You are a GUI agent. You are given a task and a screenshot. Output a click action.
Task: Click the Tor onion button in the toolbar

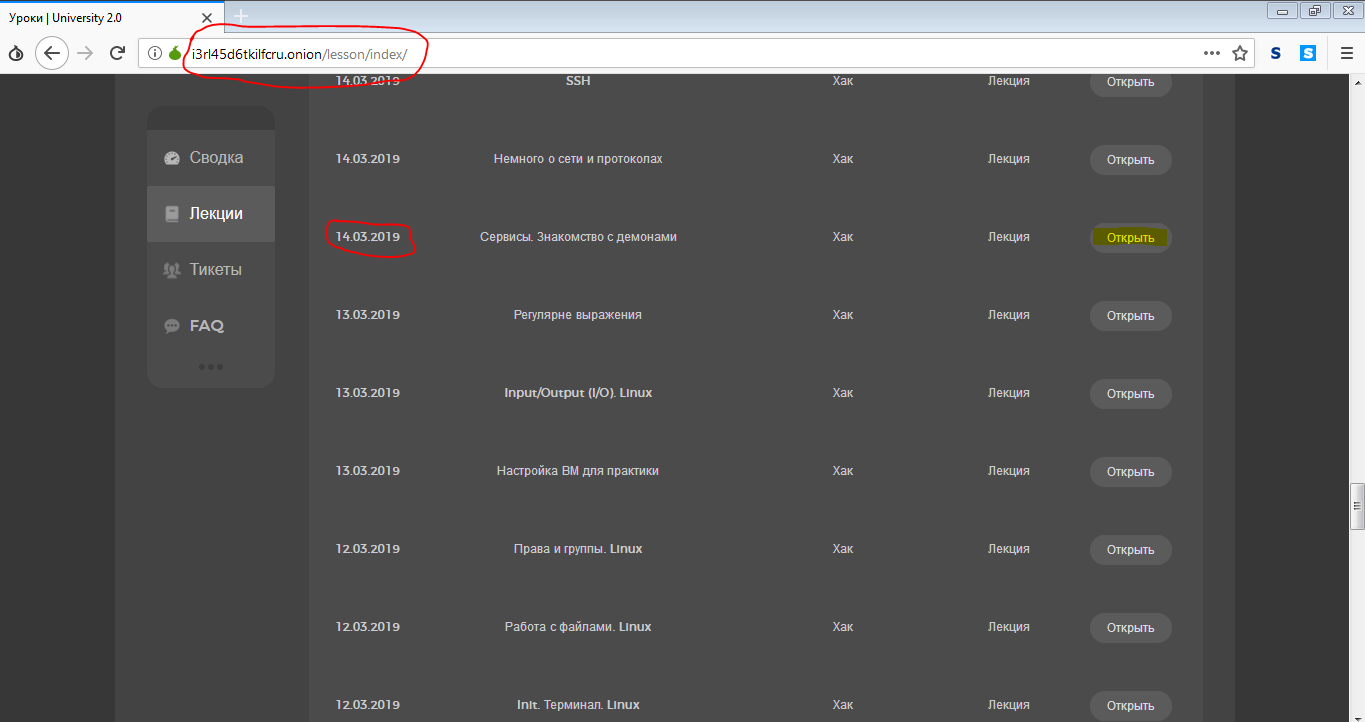[x=16, y=53]
